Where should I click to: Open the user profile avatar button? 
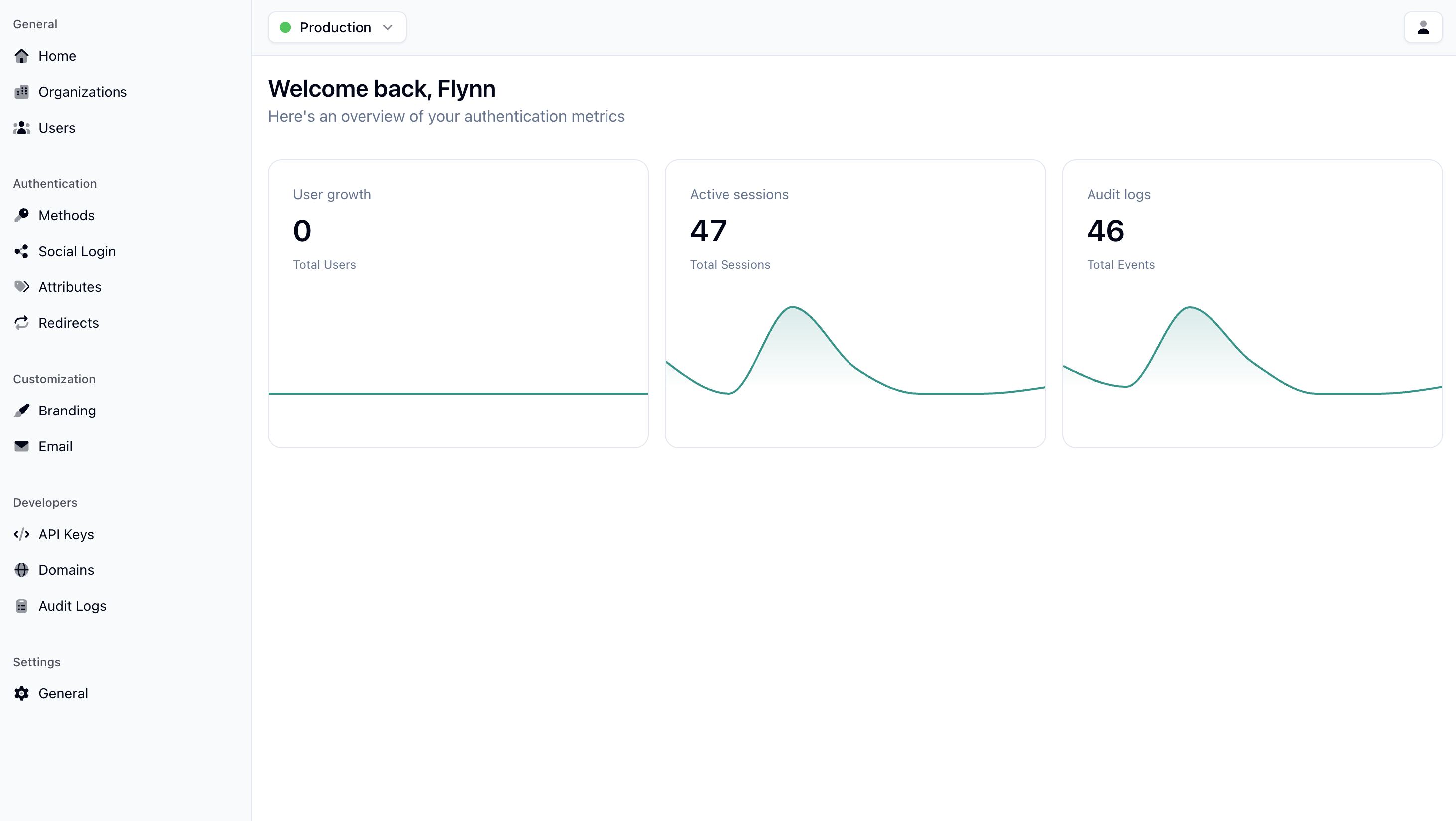coord(1423,27)
